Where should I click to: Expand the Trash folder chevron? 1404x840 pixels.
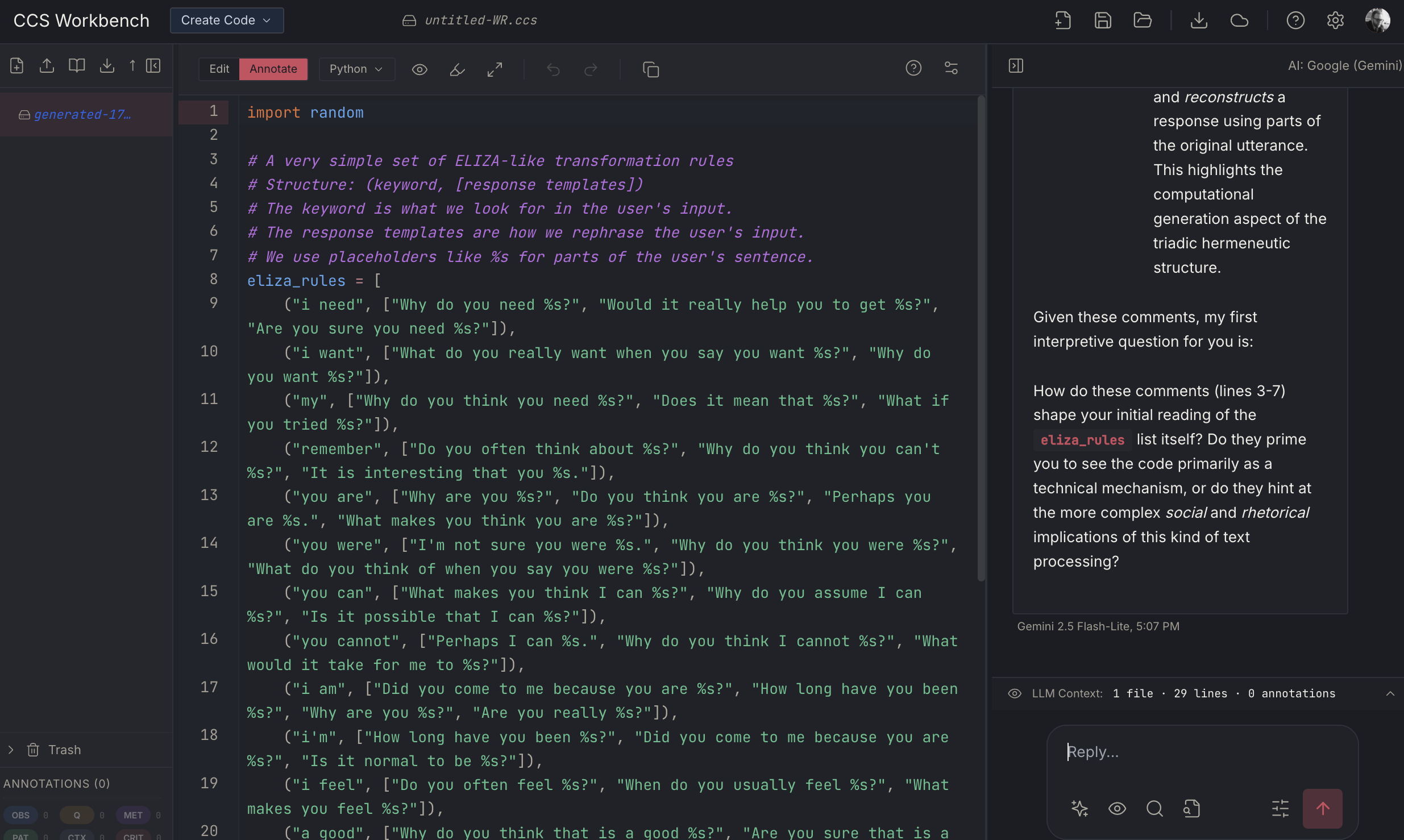(x=11, y=750)
